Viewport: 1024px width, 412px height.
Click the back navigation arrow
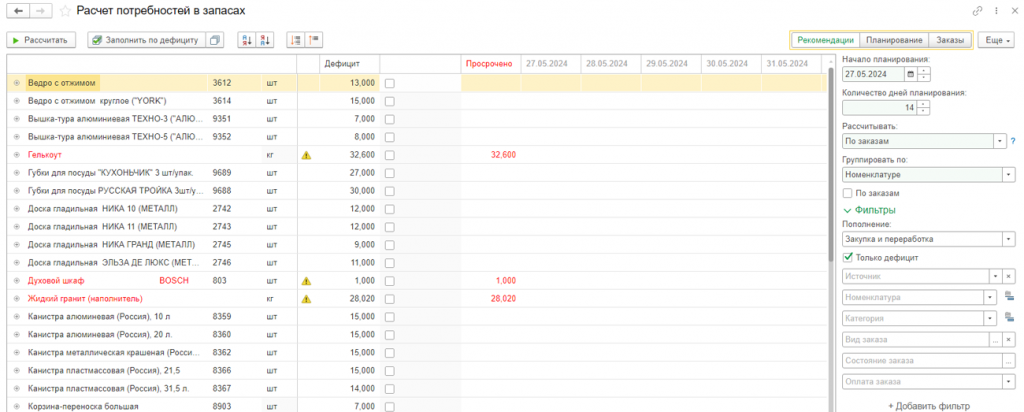(x=18, y=11)
